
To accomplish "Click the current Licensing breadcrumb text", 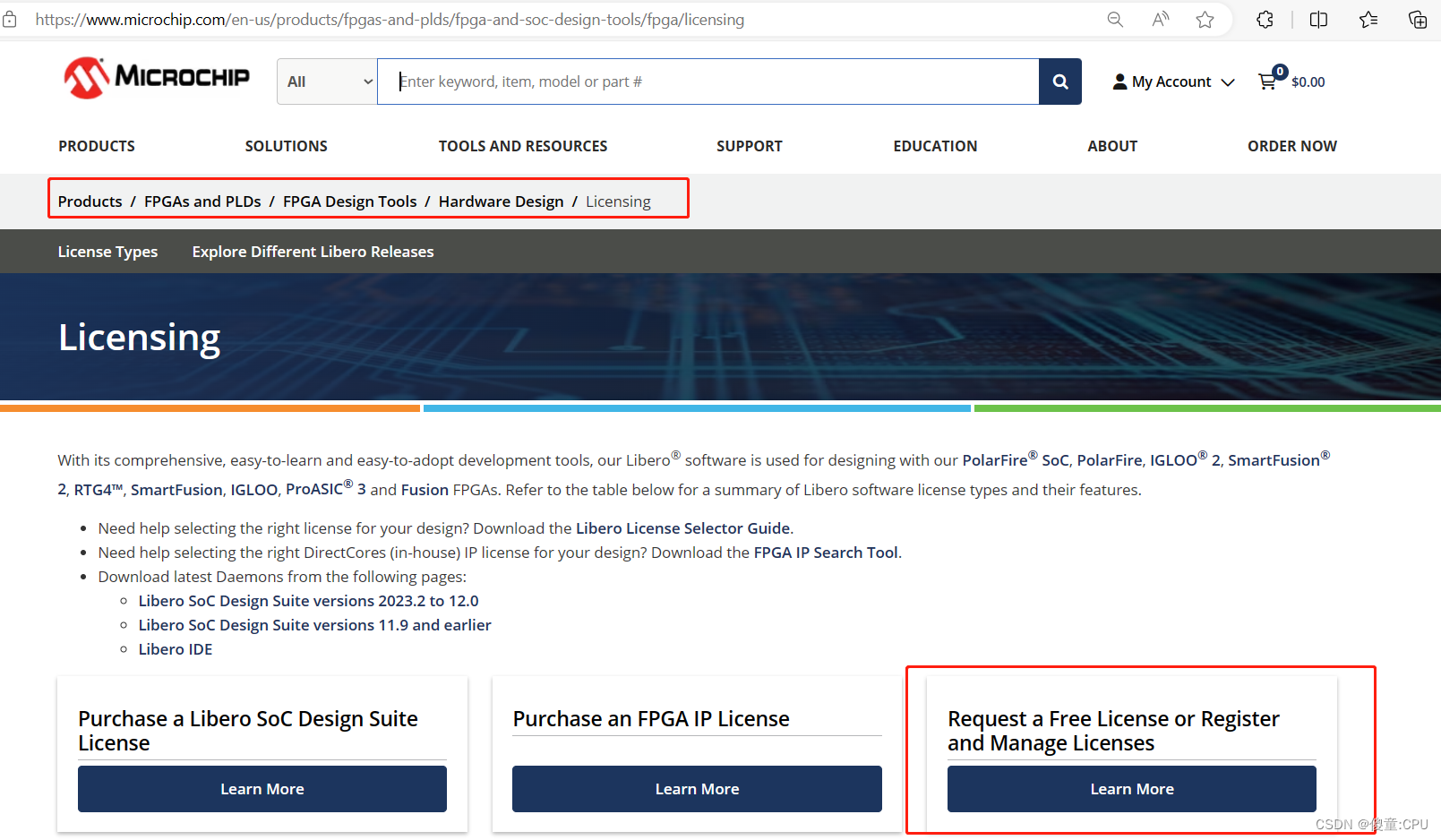I will click(x=618, y=201).
